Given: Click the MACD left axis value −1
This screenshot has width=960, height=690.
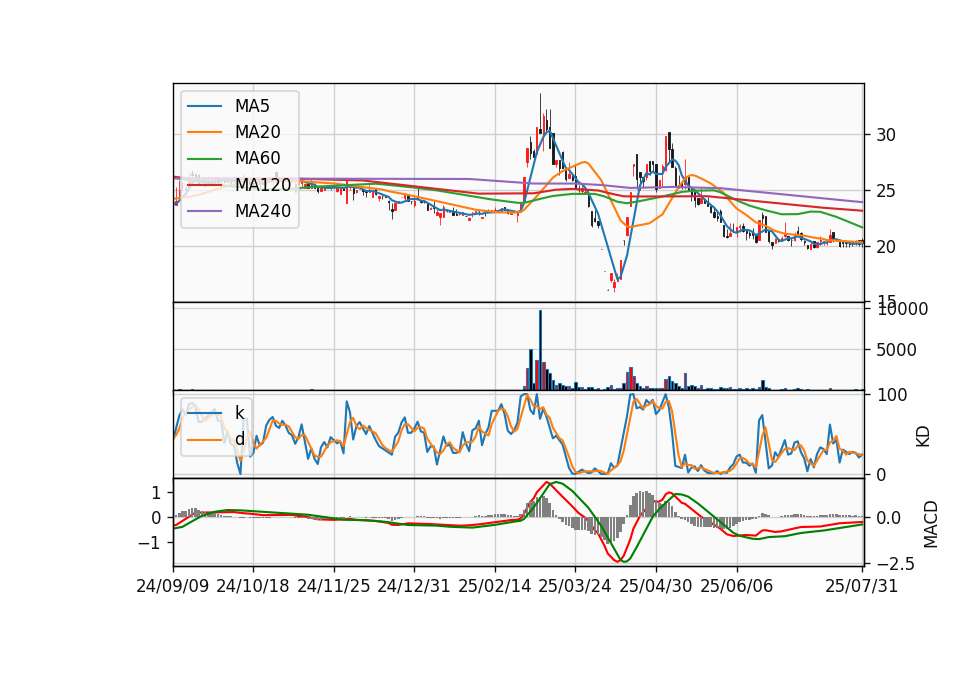Looking at the screenshot, I should (149, 543).
